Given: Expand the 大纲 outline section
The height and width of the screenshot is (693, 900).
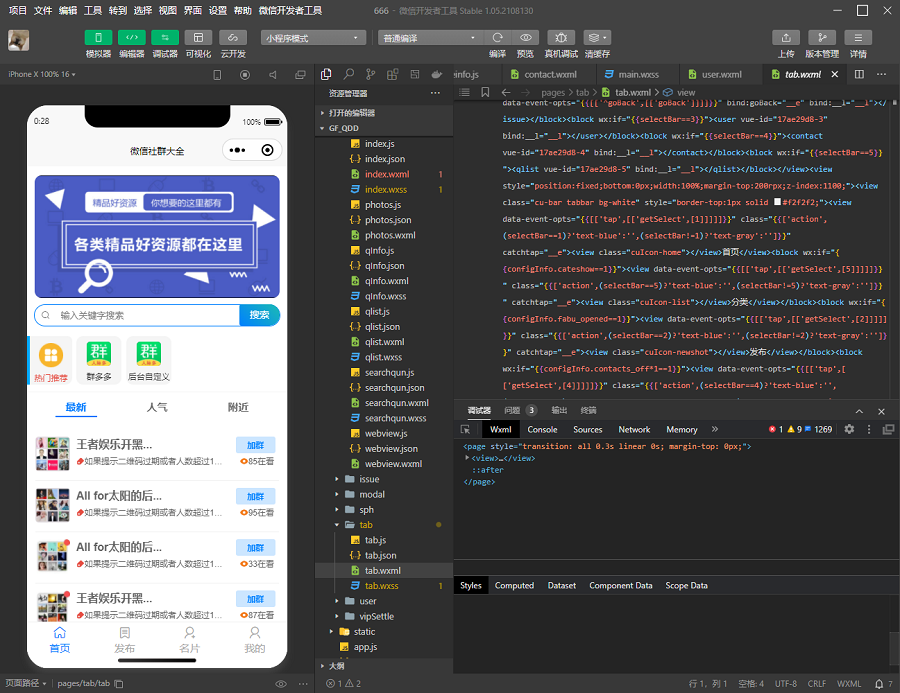Looking at the screenshot, I should [x=384, y=666].
